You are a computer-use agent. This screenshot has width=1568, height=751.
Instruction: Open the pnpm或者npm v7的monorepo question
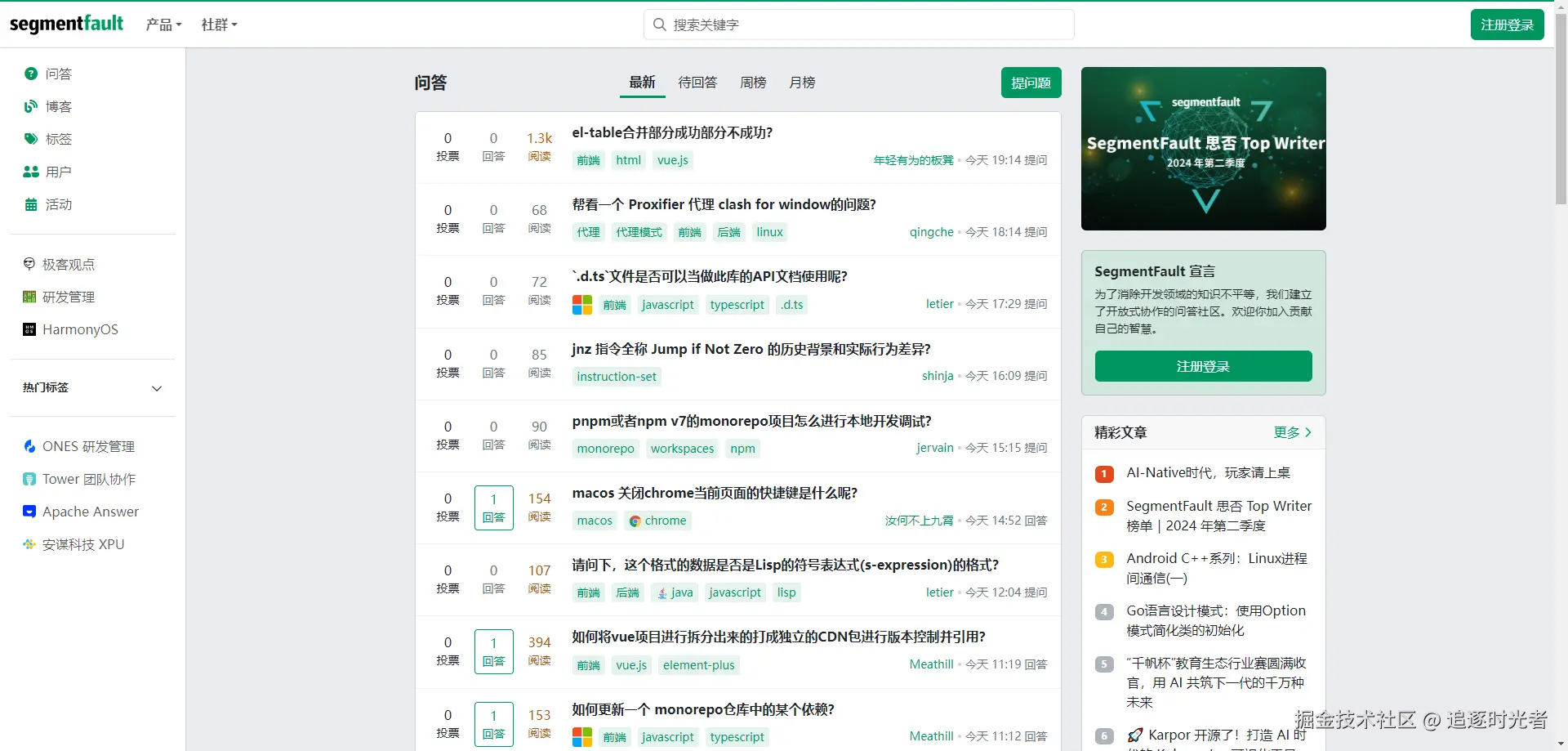coord(751,421)
